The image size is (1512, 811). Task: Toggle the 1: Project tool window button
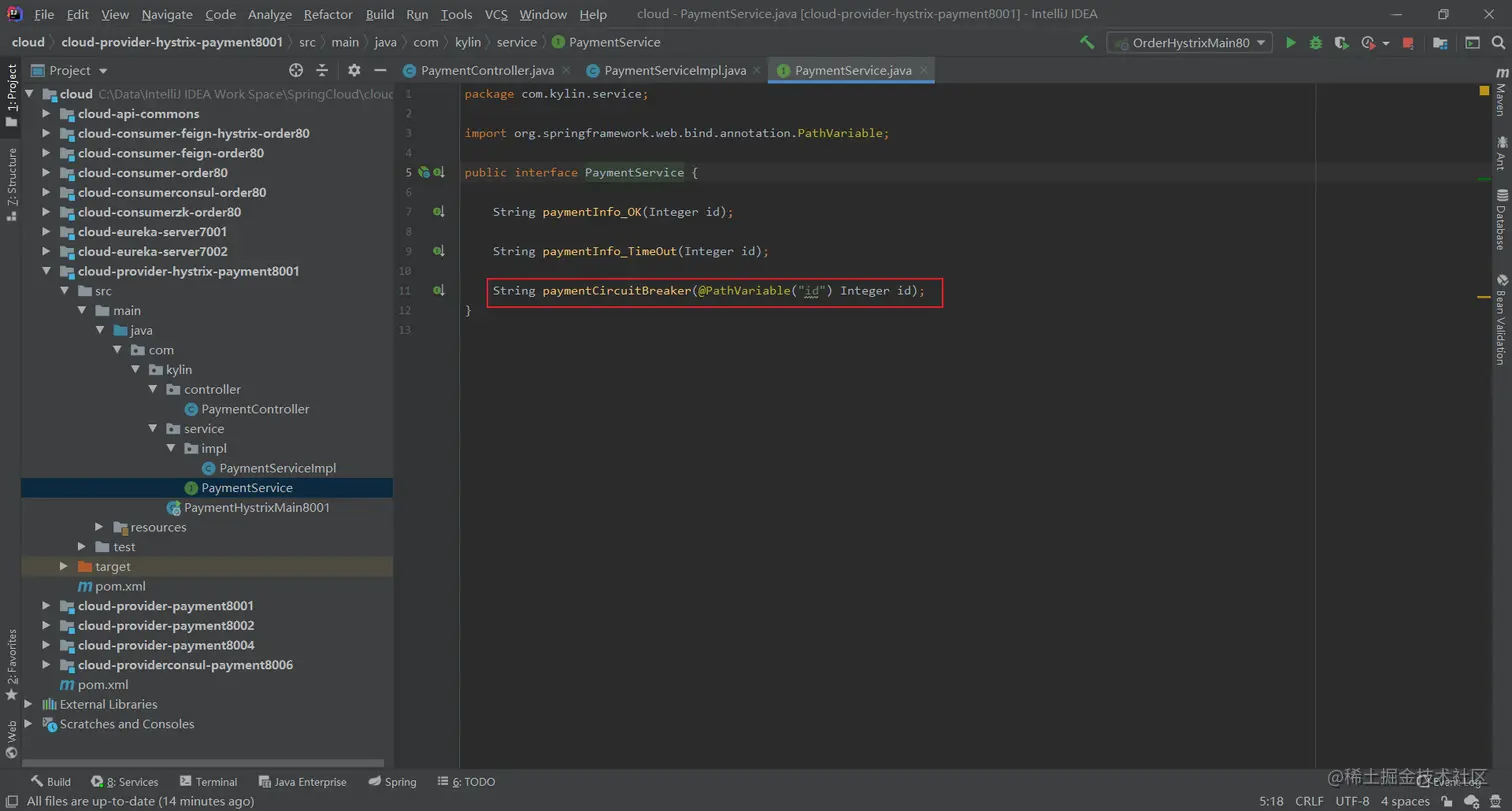pos(12,96)
